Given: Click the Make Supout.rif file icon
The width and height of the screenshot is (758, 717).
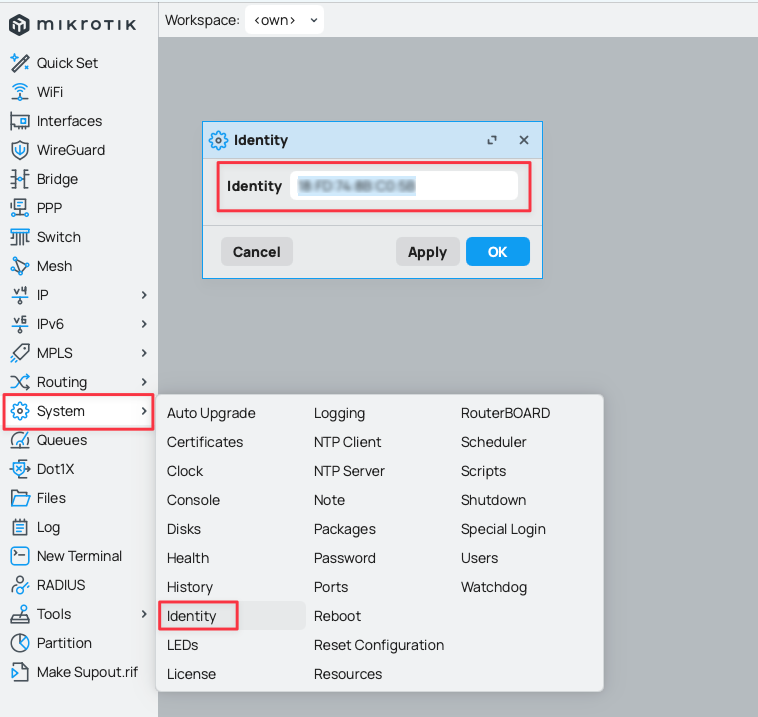Looking at the screenshot, I should coord(20,672).
